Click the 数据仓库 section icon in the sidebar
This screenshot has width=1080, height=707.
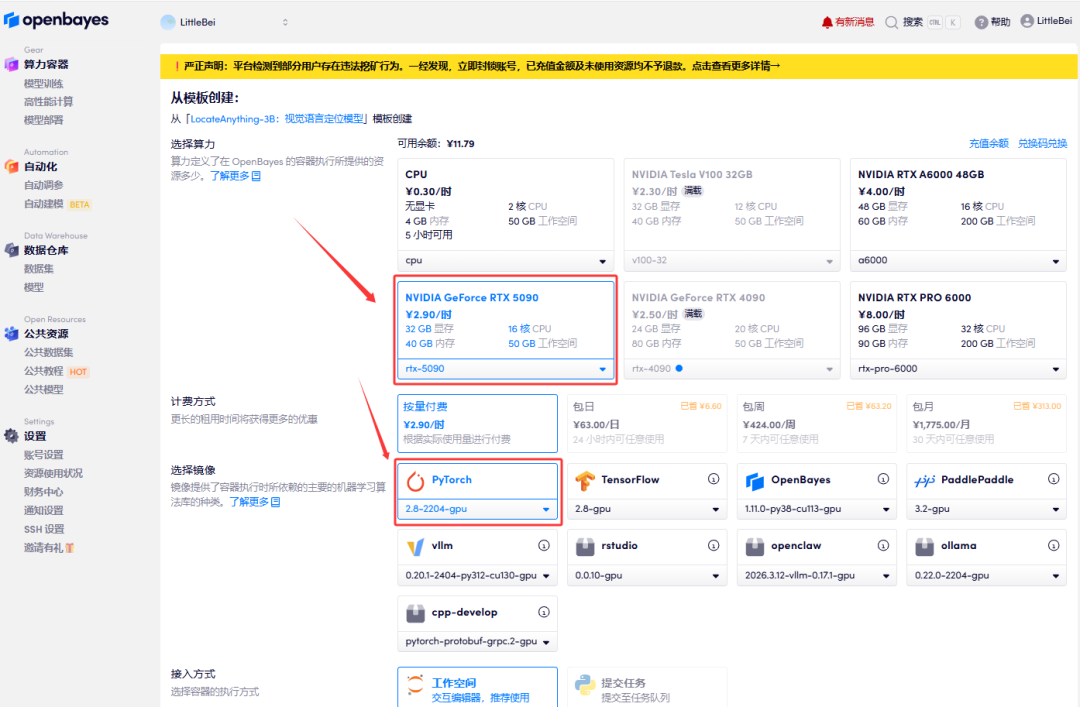(11, 250)
